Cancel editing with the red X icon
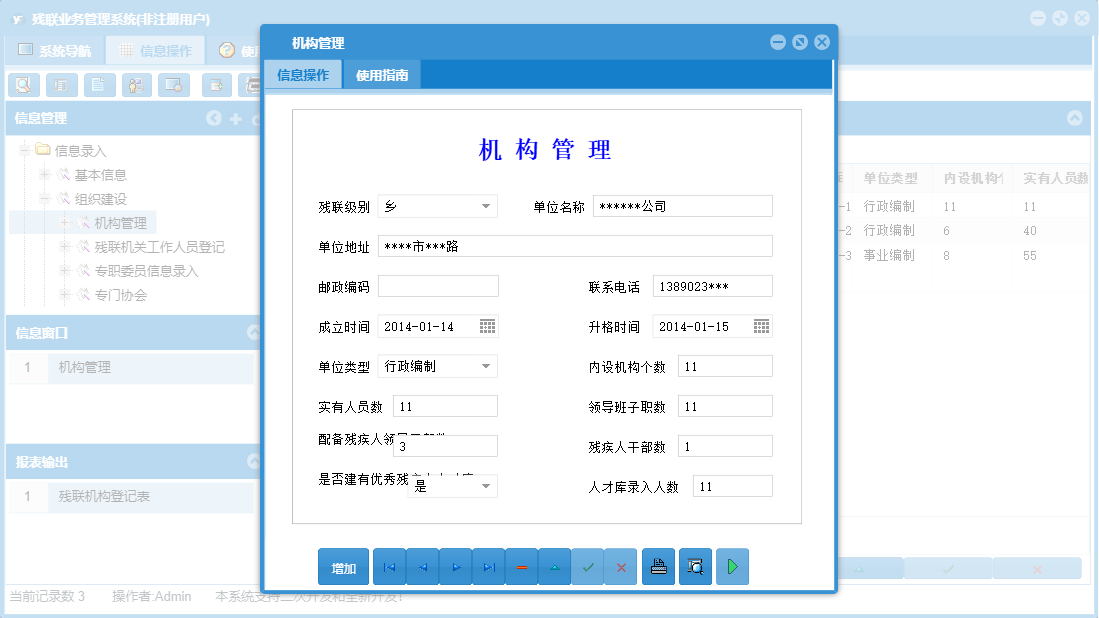Viewport: 1099px width, 618px height. point(621,566)
